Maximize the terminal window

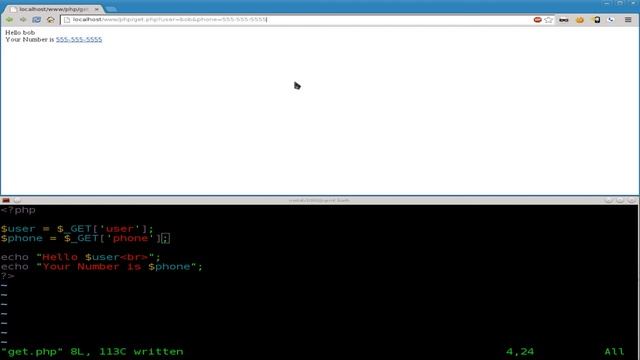[620, 200]
